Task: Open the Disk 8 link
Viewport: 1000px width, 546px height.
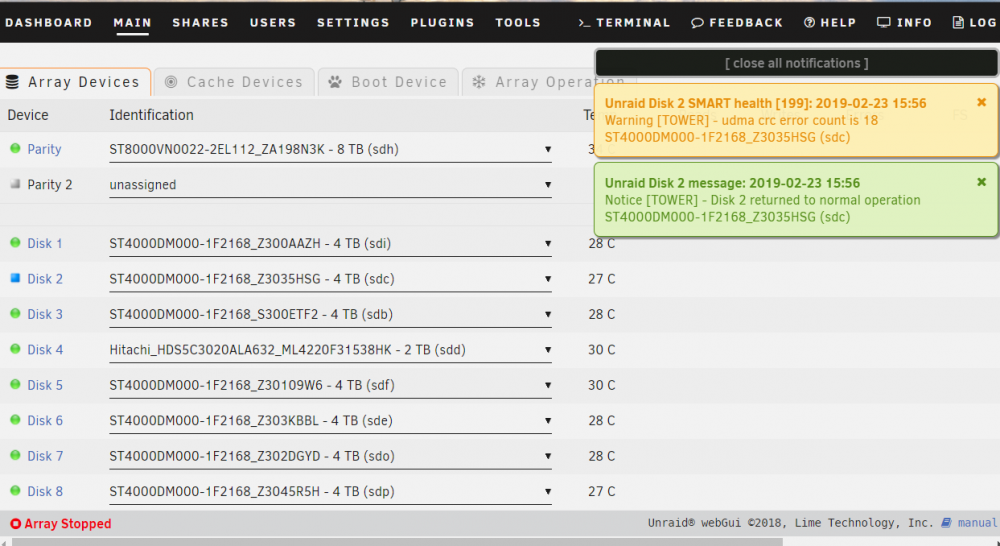Action: pos(45,492)
